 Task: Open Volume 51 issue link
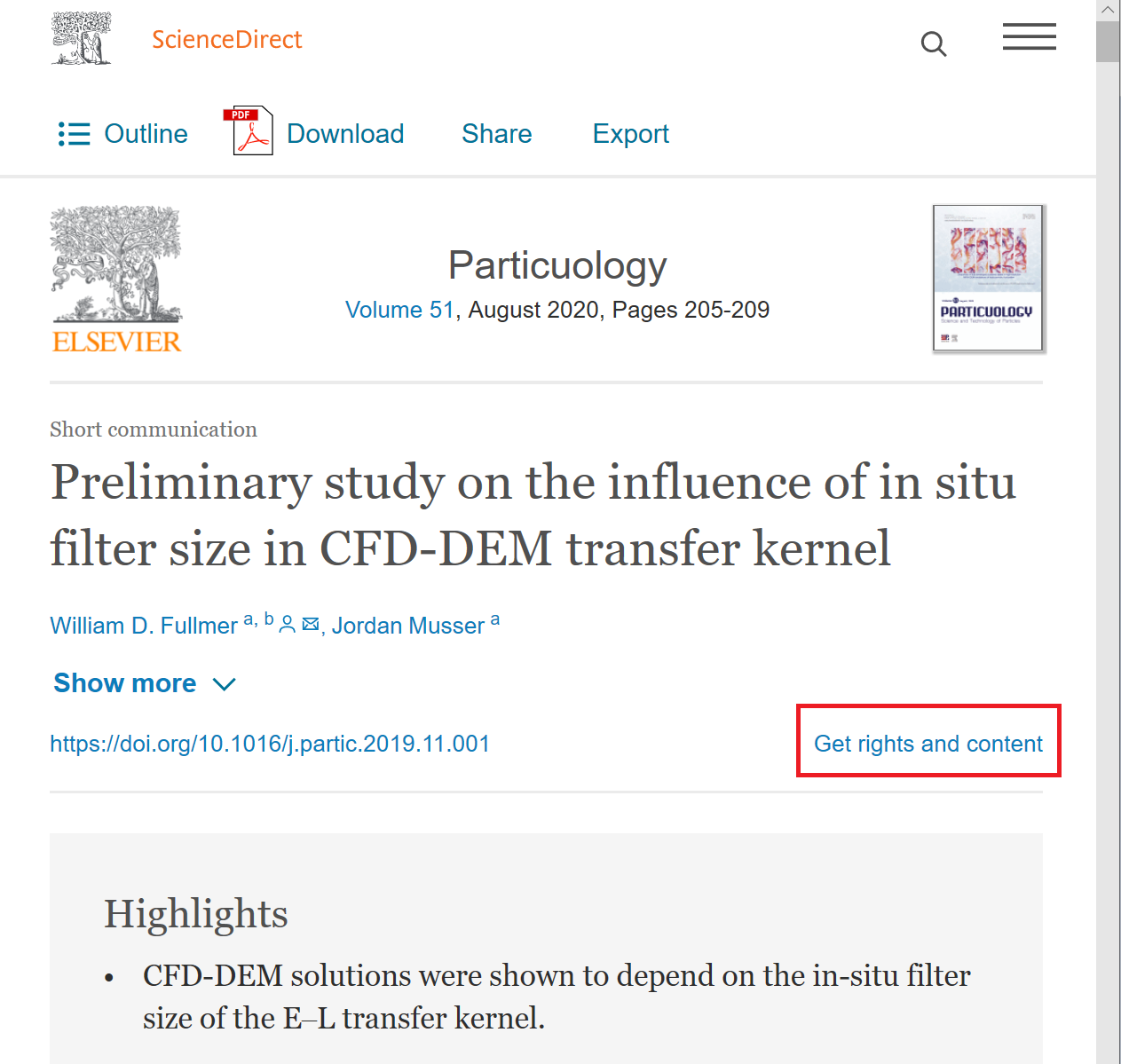point(399,310)
